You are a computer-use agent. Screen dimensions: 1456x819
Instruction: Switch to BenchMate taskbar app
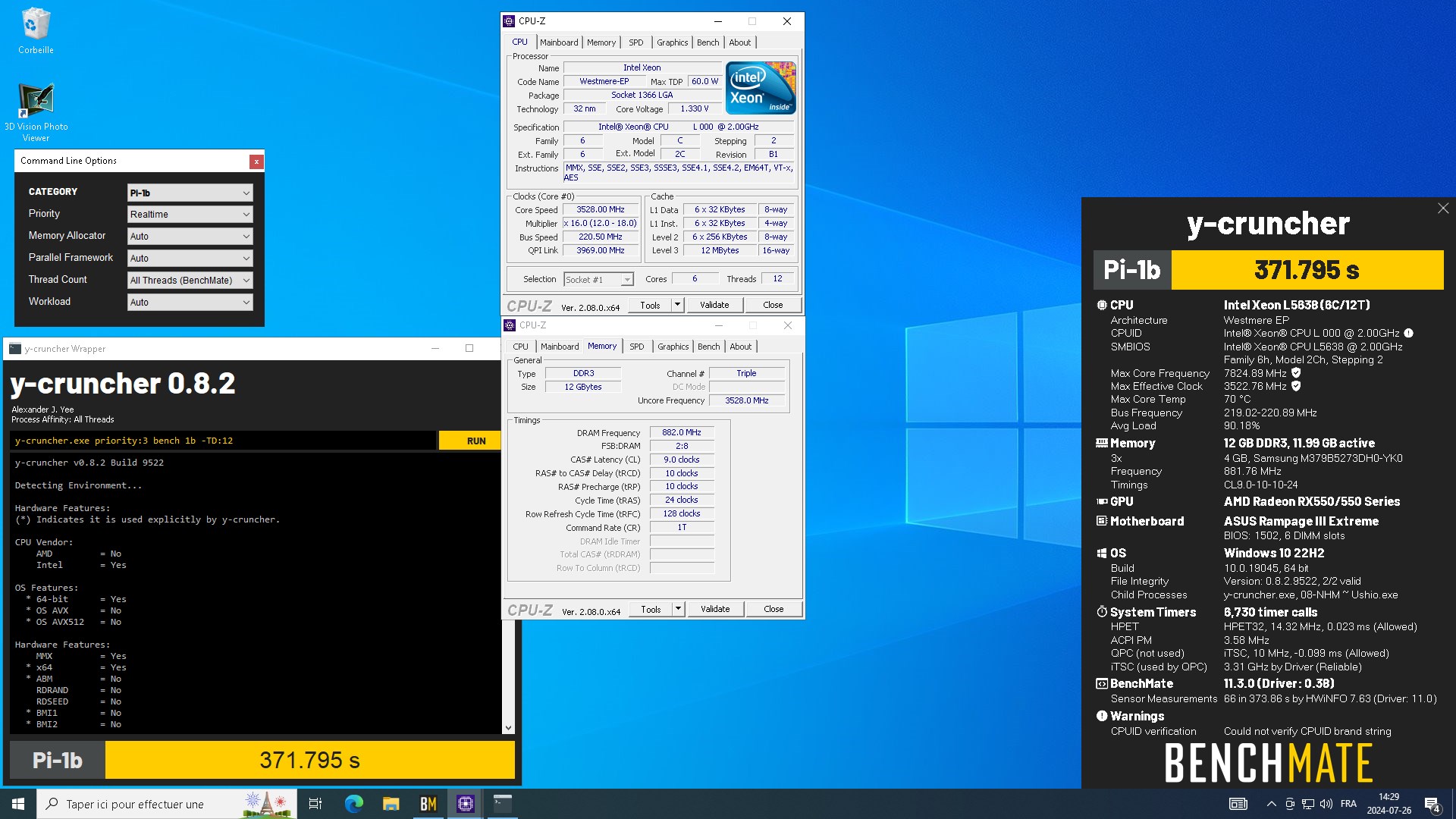pyautogui.click(x=428, y=804)
